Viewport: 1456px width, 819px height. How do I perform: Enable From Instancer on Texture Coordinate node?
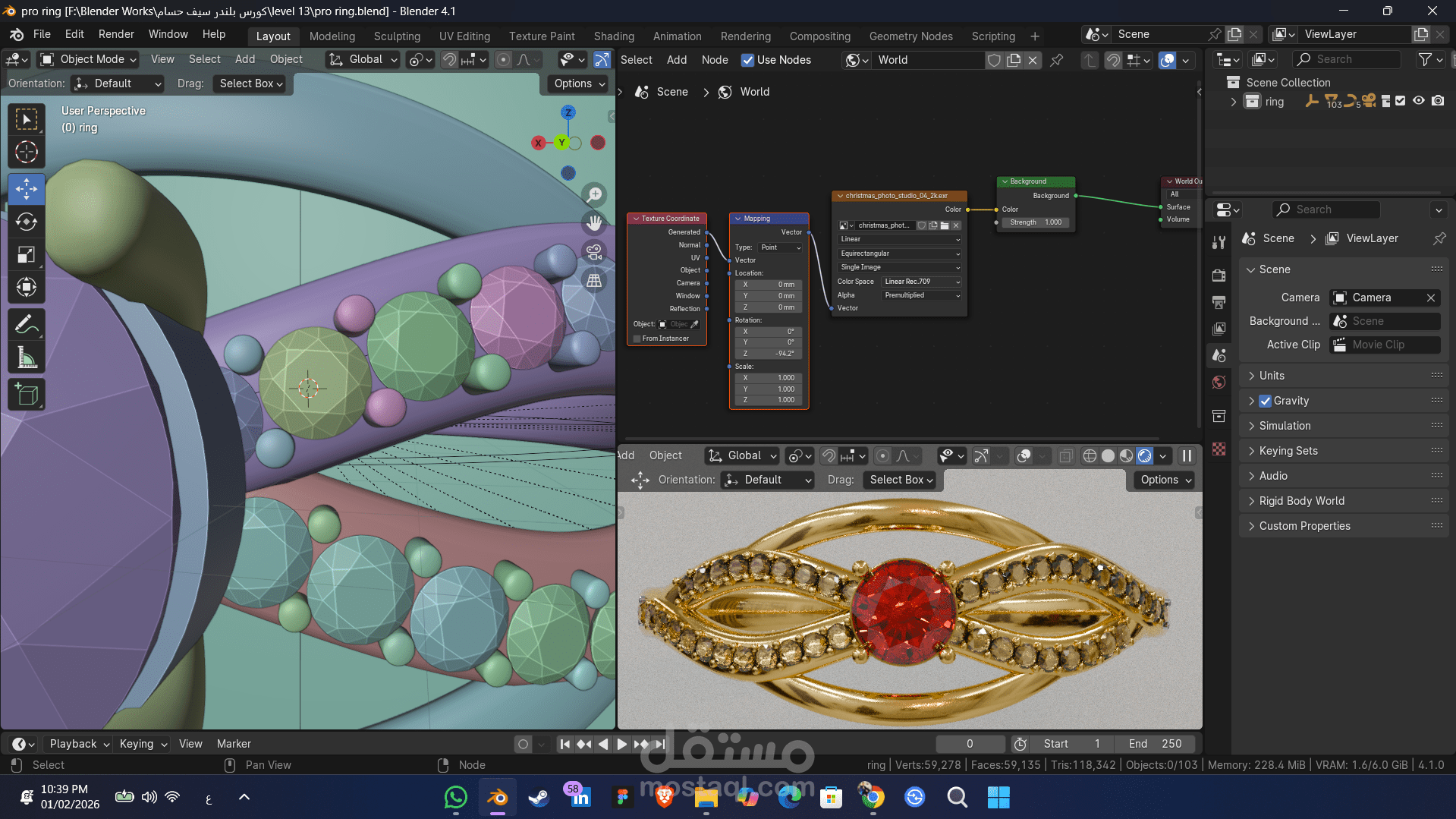click(637, 339)
